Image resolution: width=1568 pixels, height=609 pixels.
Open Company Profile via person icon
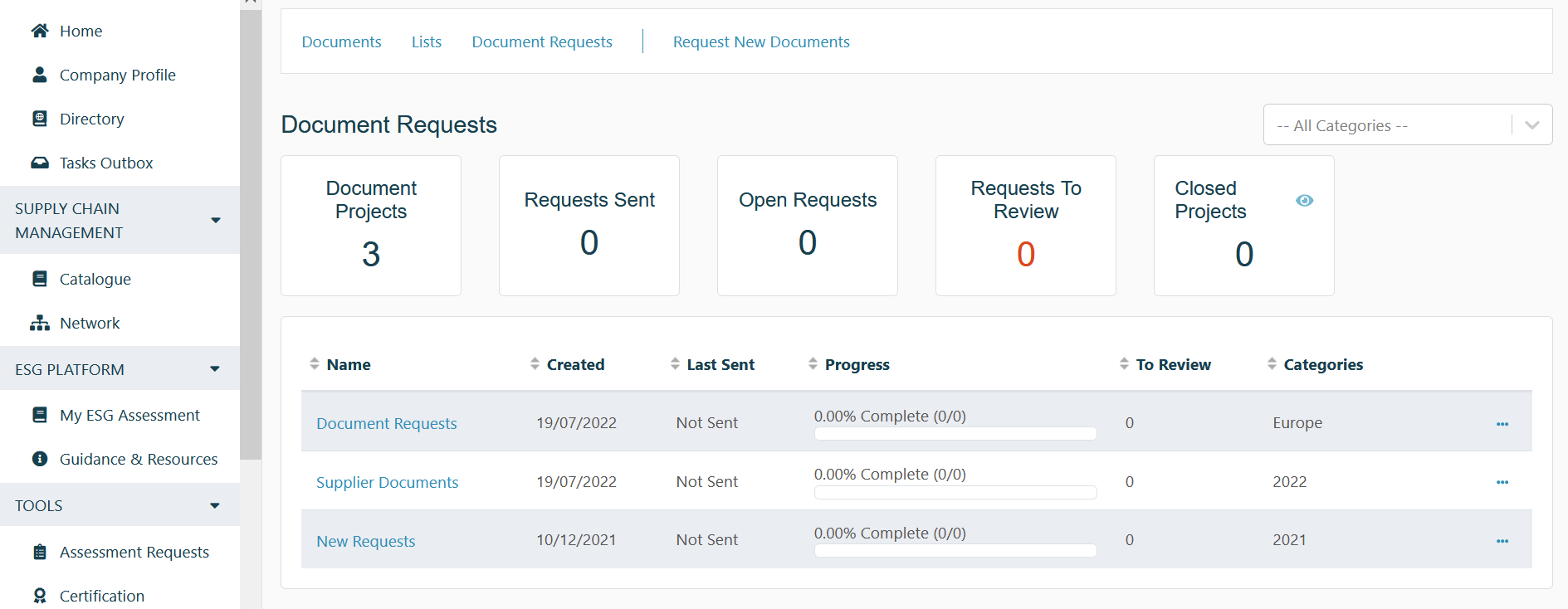(x=39, y=75)
